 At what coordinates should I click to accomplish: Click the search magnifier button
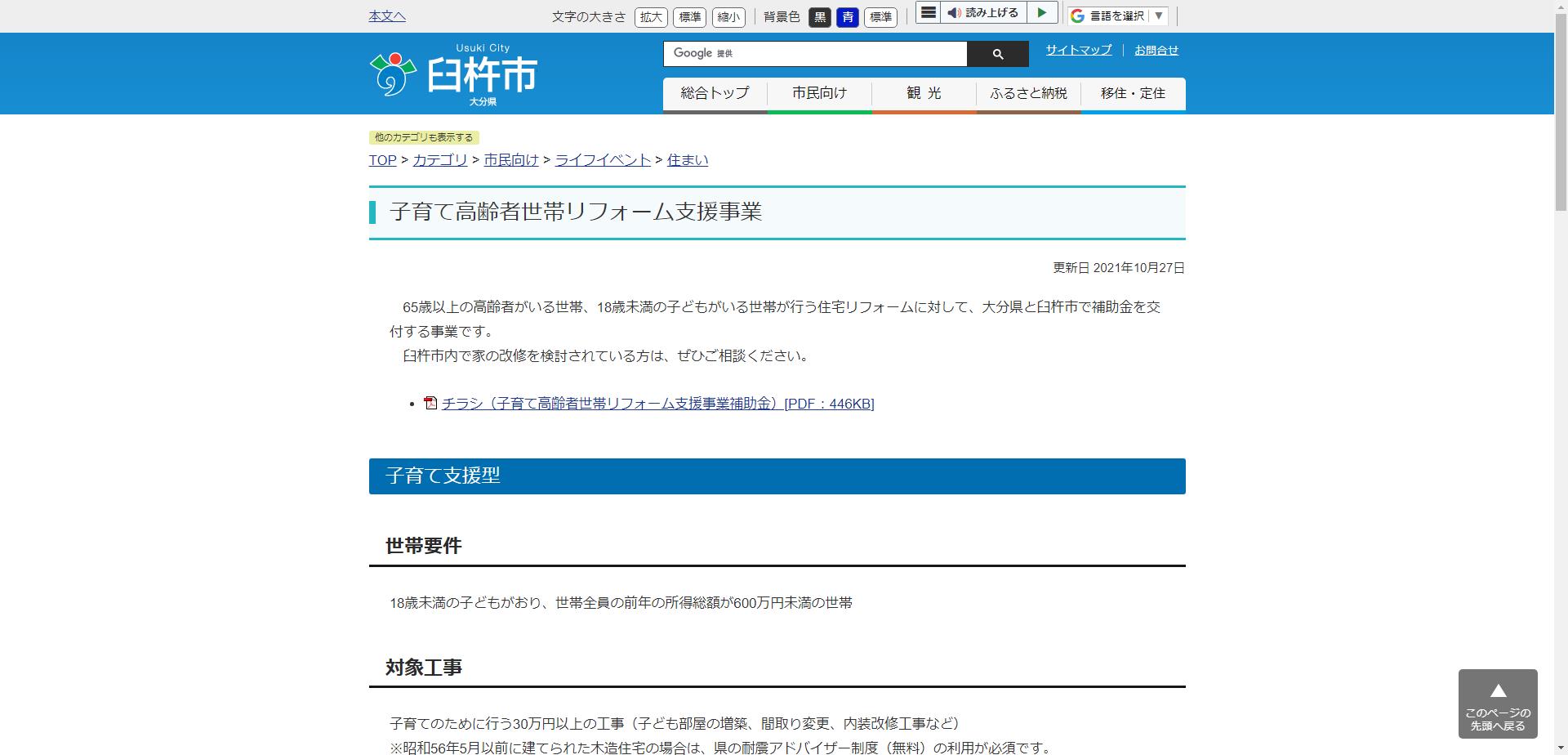(997, 54)
